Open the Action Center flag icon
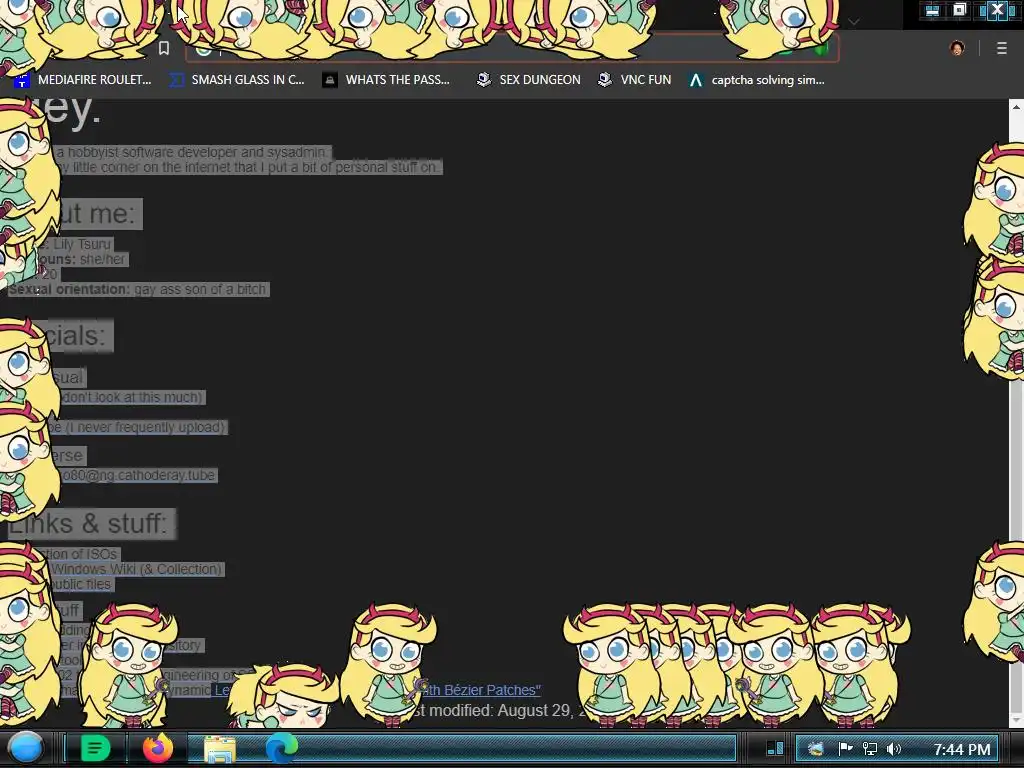The height and width of the screenshot is (768, 1024). [845, 748]
